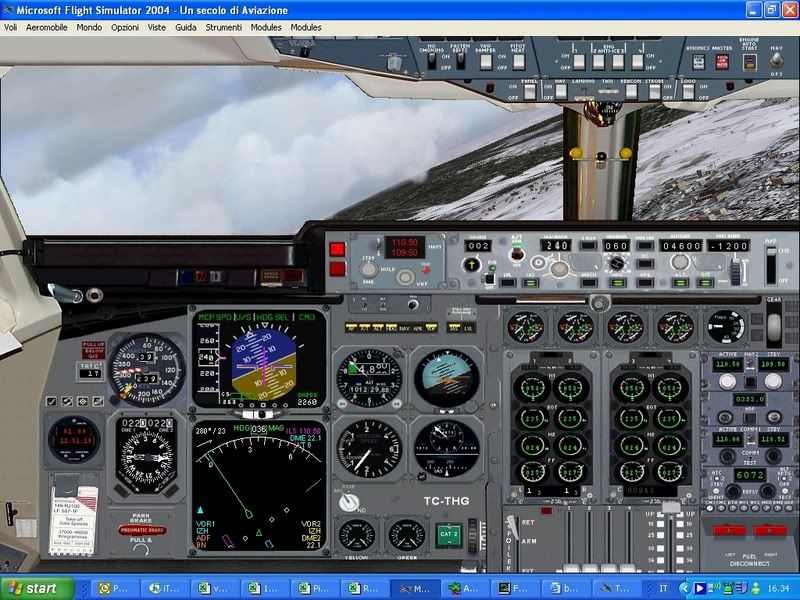Open the Mondo menu
Viewport: 800px width, 600px height.
click(x=89, y=28)
